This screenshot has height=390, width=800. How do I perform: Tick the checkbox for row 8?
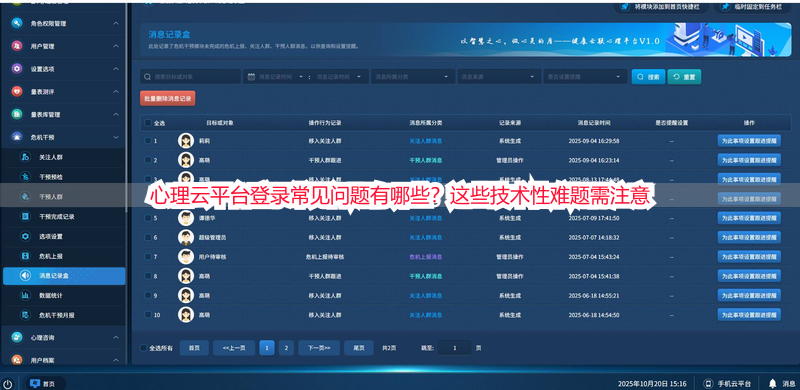tap(148, 276)
